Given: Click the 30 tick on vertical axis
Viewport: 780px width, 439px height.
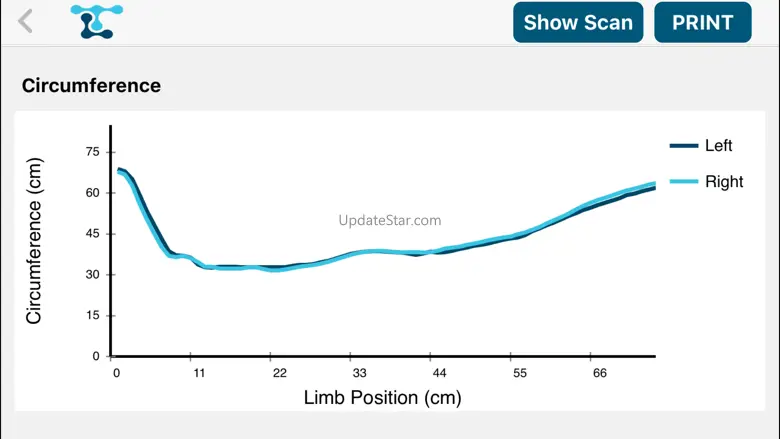Looking at the screenshot, I should [x=93, y=275].
